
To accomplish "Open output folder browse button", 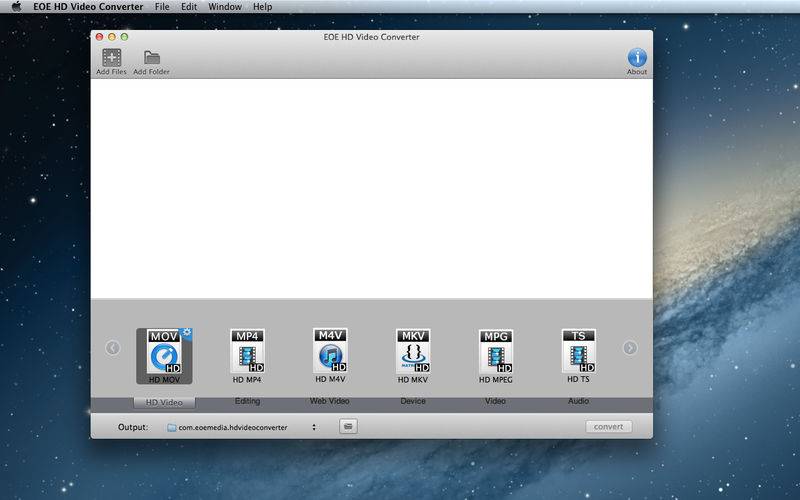I will pos(348,427).
